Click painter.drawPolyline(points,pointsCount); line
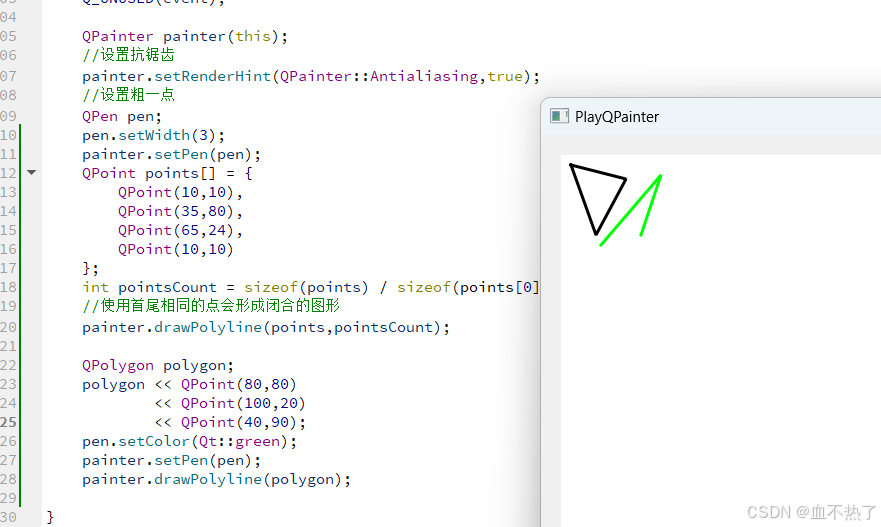 [x=266, y=327]
